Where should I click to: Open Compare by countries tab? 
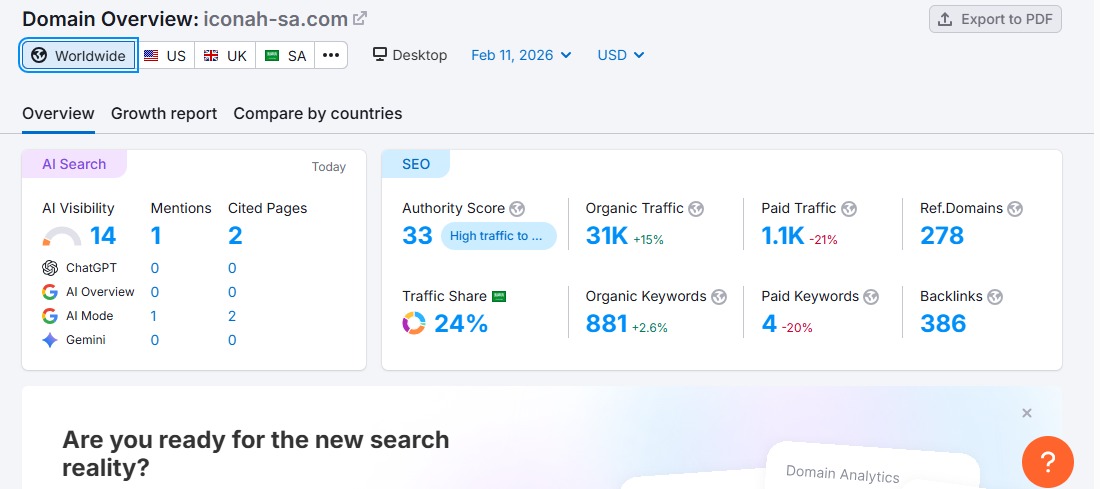[x=318, y=114]
